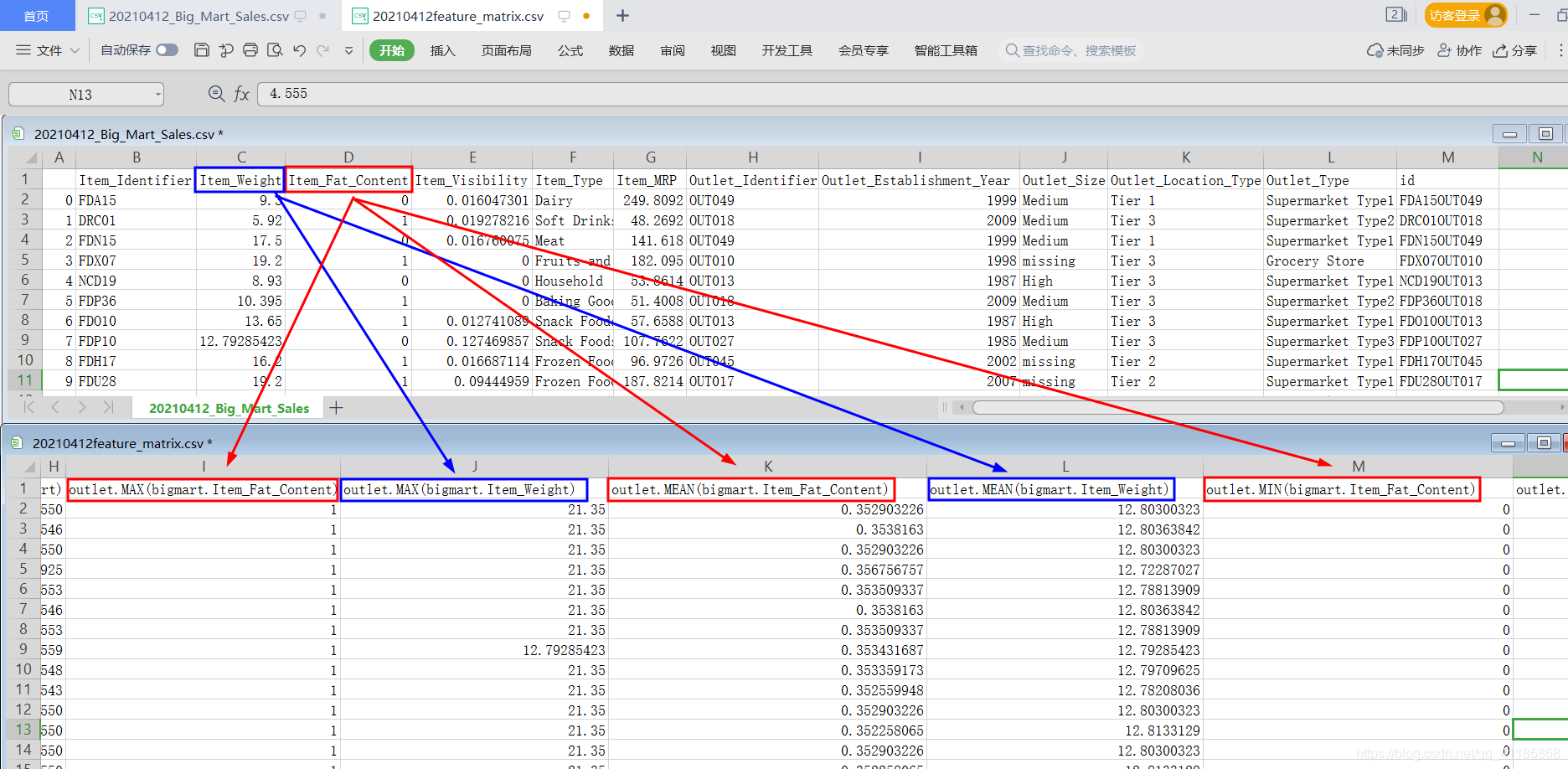This screenshot has width=1568, height=769.
Task: Click the new sheet plus button
Action: tap(337, 408)
